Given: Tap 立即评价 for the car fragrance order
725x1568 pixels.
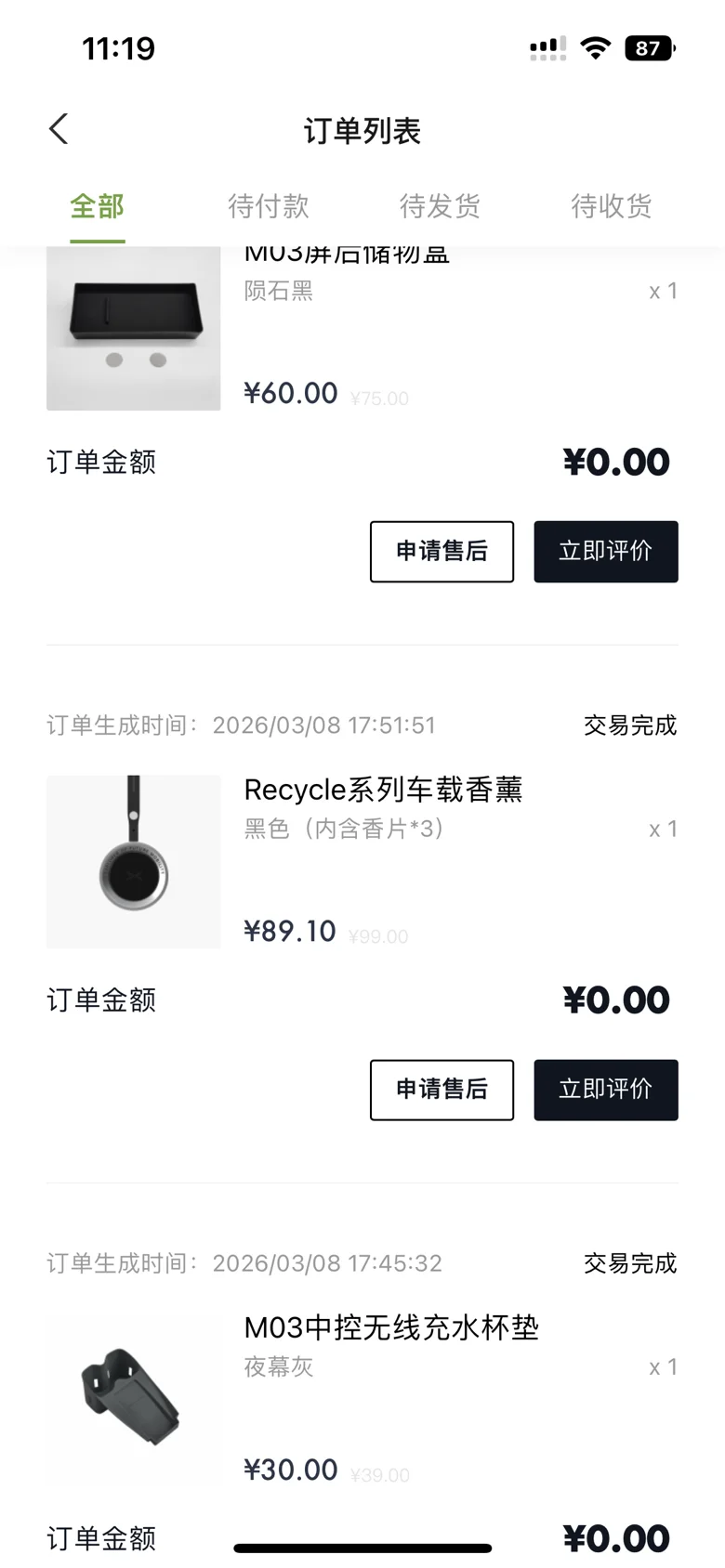Looking at the screenshot, I should coord(605,1090).
